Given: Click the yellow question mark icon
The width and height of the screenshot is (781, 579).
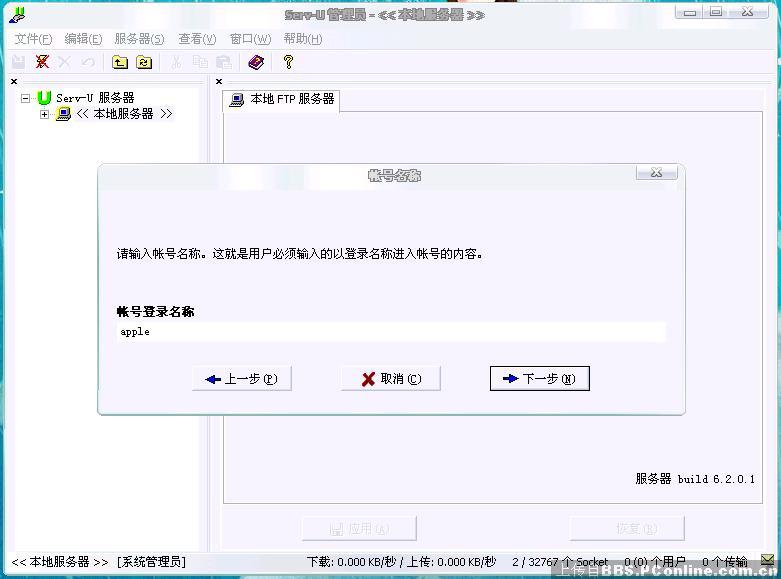Looking at the screenshot, I should tap(288, 62).
